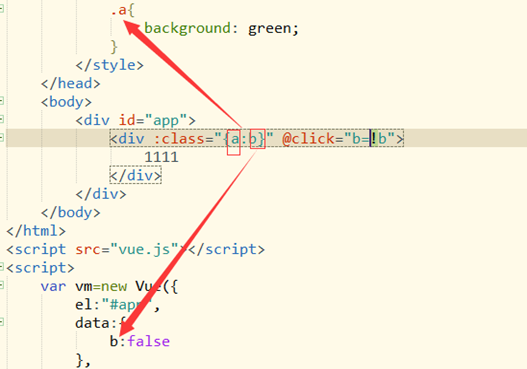Screen dimensions: 527x369
Task: Click the "}," closing the data object
Action: (83, 361)
